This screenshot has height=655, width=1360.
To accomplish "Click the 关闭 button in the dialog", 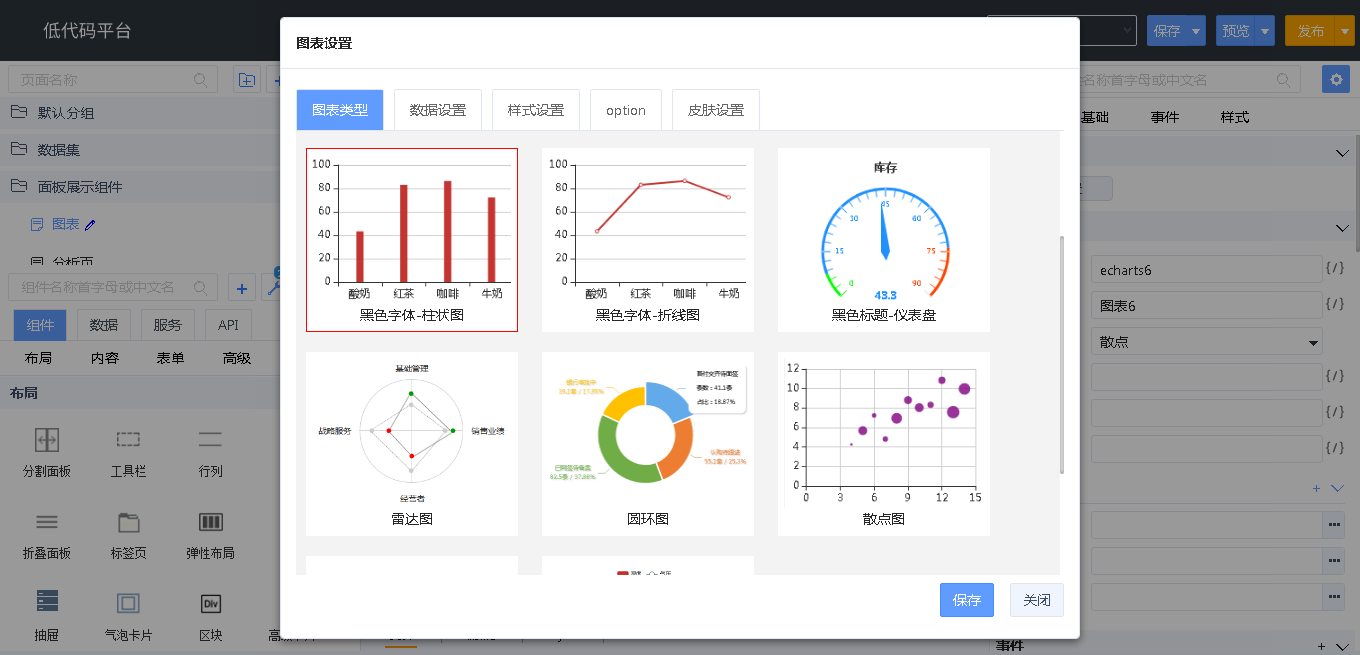I will point(1037,600).
